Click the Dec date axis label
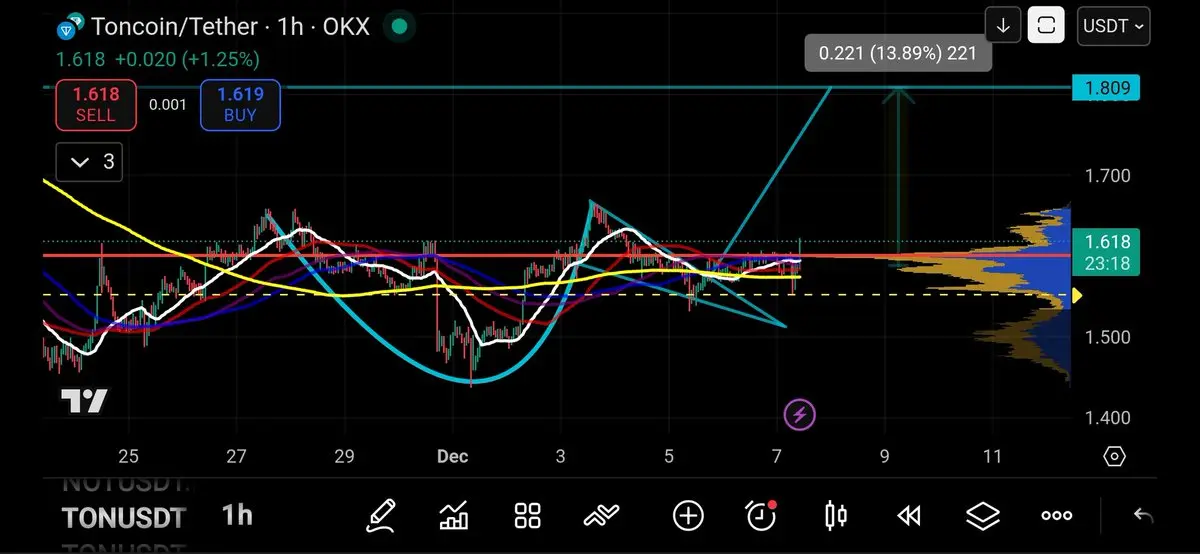 tap(452, 457)
